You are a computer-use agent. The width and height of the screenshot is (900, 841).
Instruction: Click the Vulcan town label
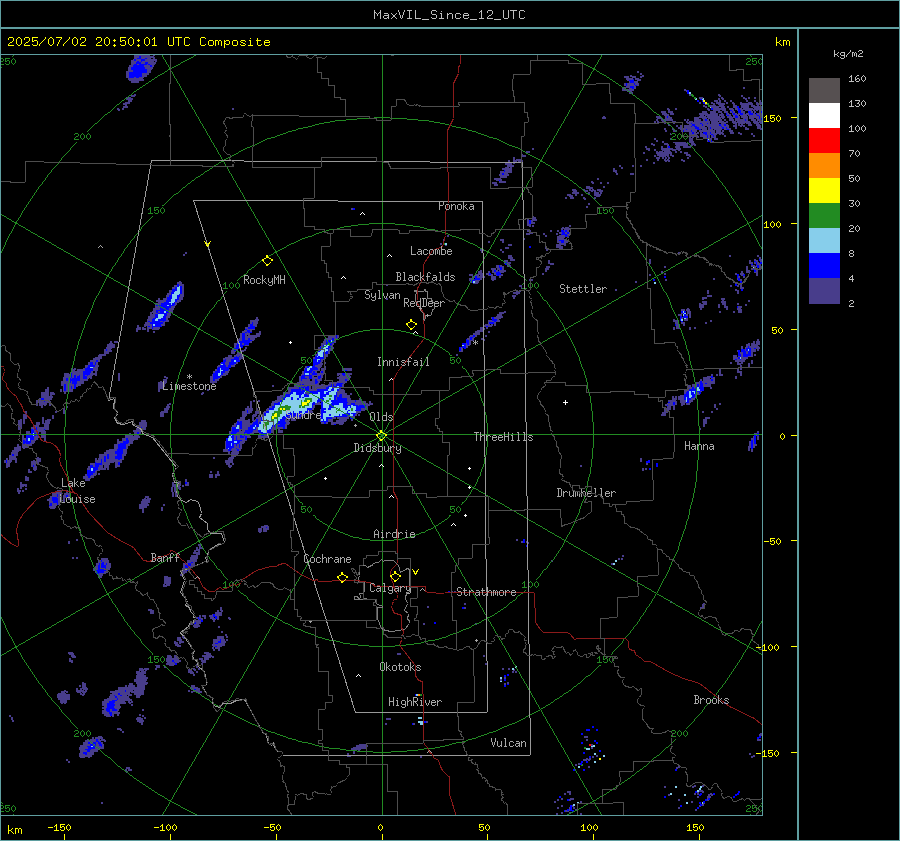(x=508, y=743)
